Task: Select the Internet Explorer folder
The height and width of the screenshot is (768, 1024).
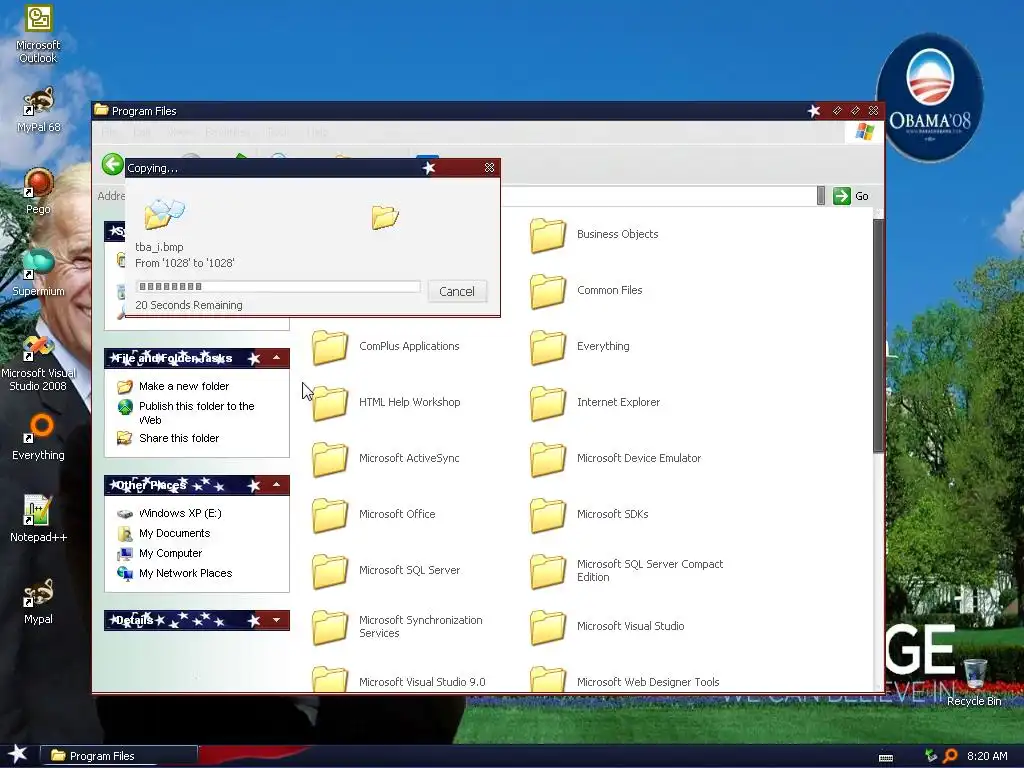Action: [x=595, y=403]
